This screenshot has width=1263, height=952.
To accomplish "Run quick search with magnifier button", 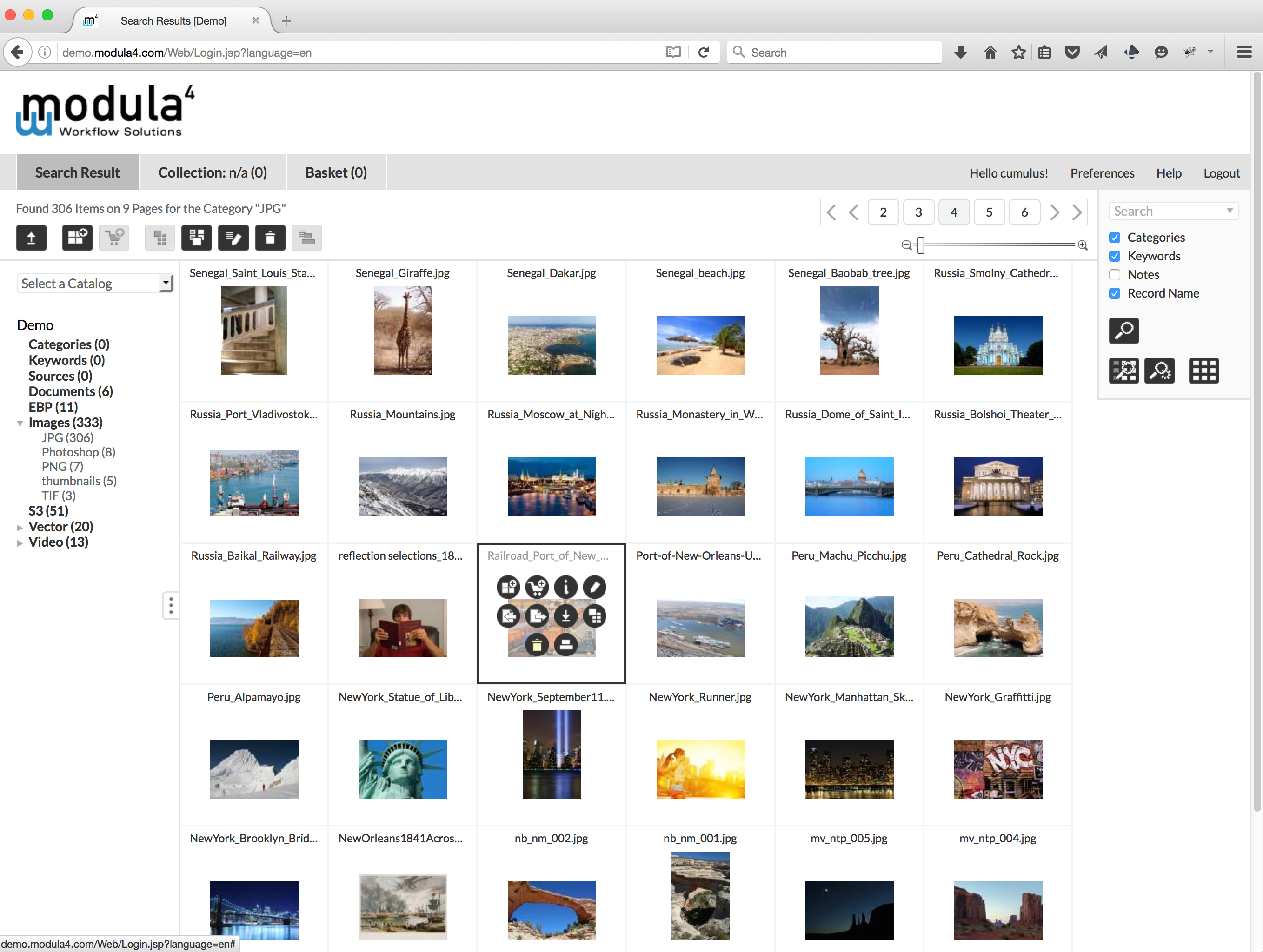I will 1123,331.
